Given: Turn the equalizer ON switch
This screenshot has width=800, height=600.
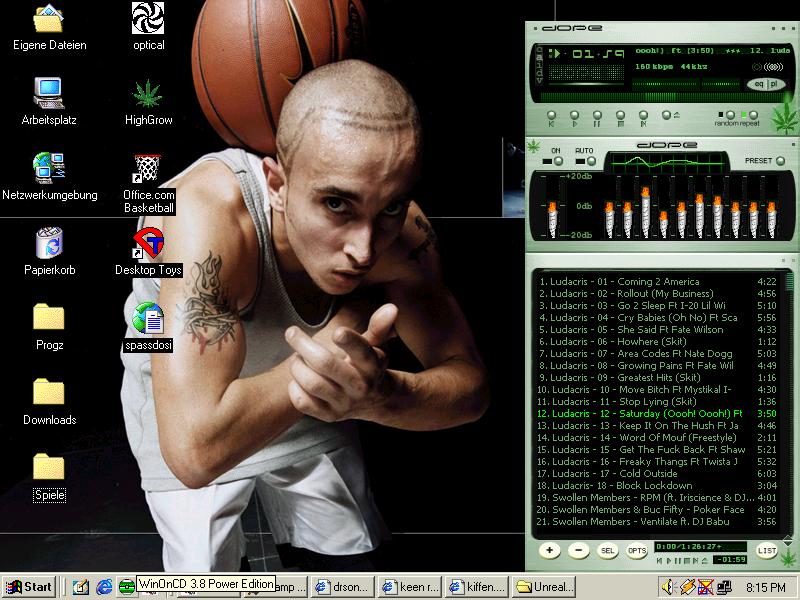Looking at the screenshot, I should 558,161.
